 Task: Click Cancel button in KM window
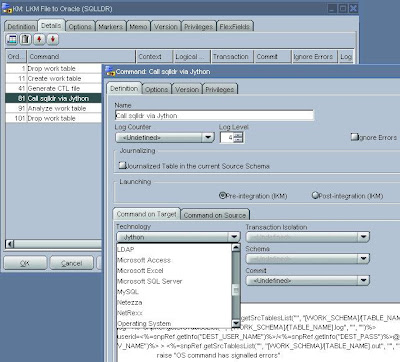pos(71,263)
